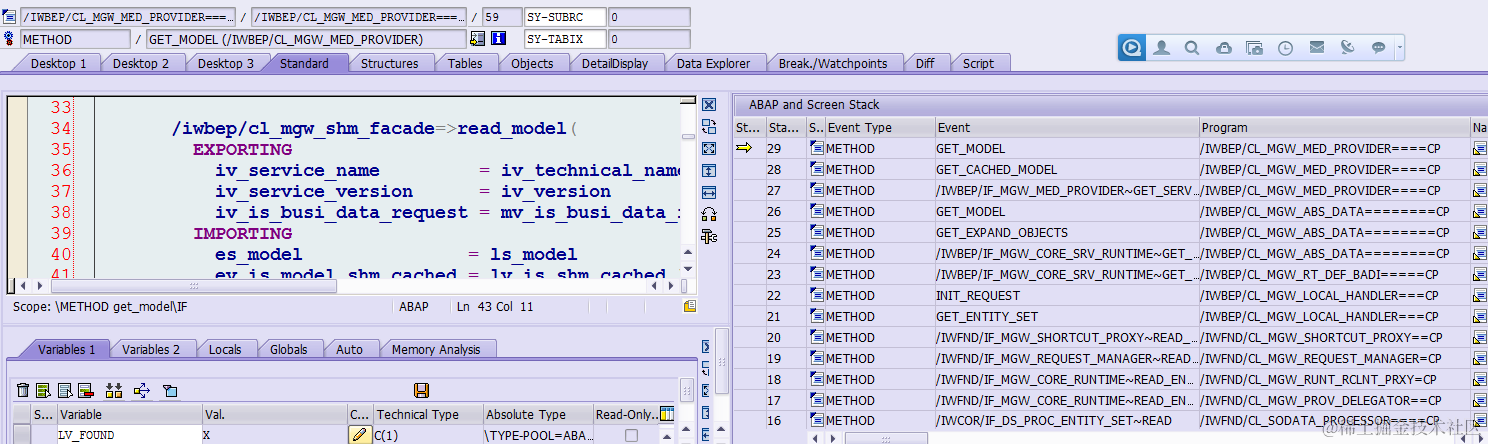Switch to the Variables 2 tab
Viewport: 1488px width, 444px height.
pos(151,349)
